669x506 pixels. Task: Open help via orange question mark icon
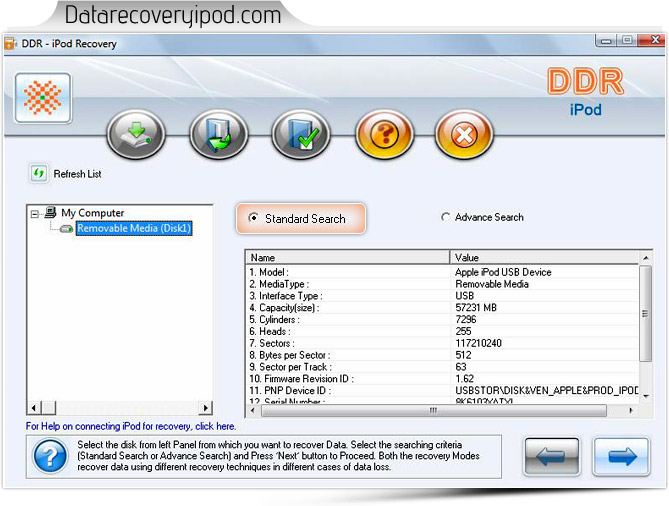point(384,134)
